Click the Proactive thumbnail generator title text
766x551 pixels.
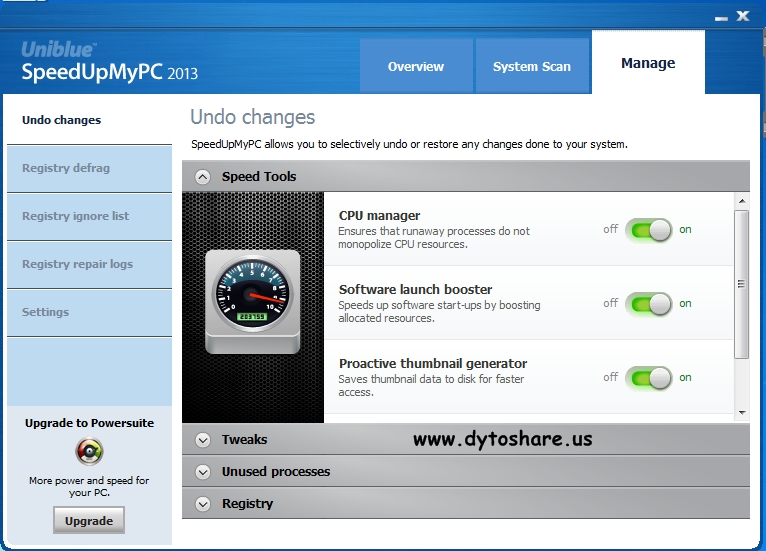(x=433, y=363)
